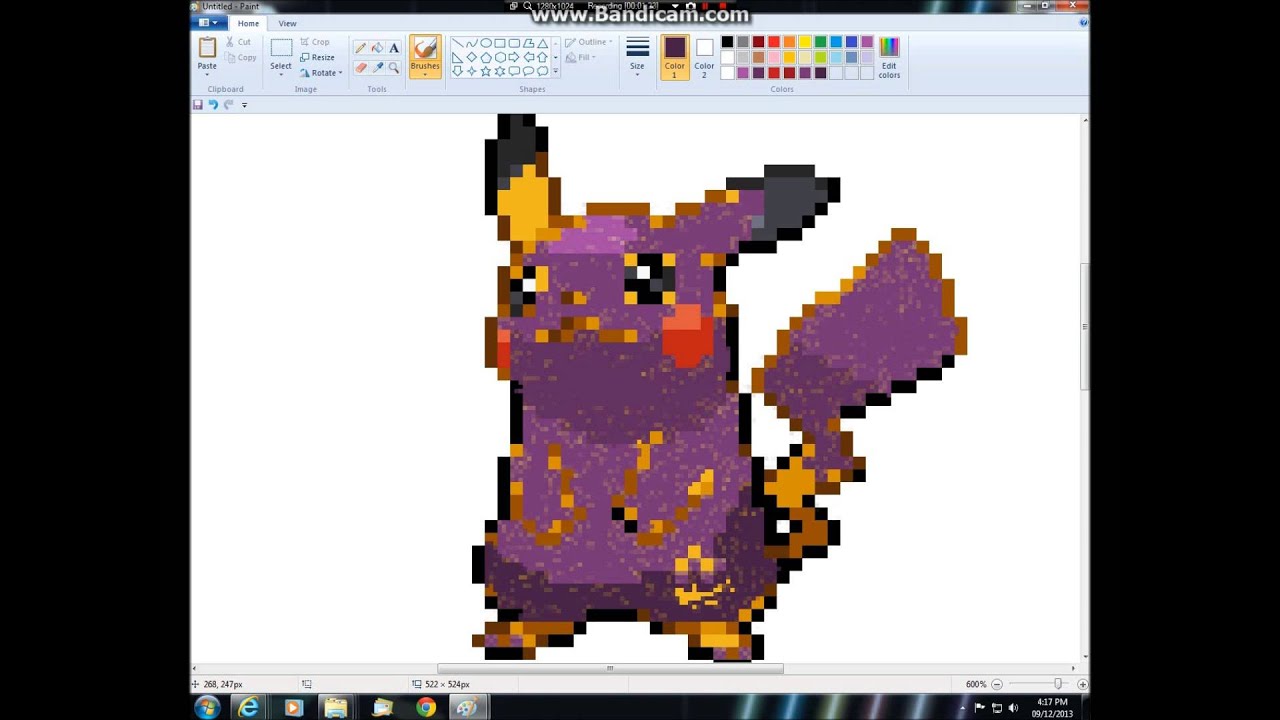
Task: Set Color 1 as active color
Action: pyautogui.click(x=674, y=57)
